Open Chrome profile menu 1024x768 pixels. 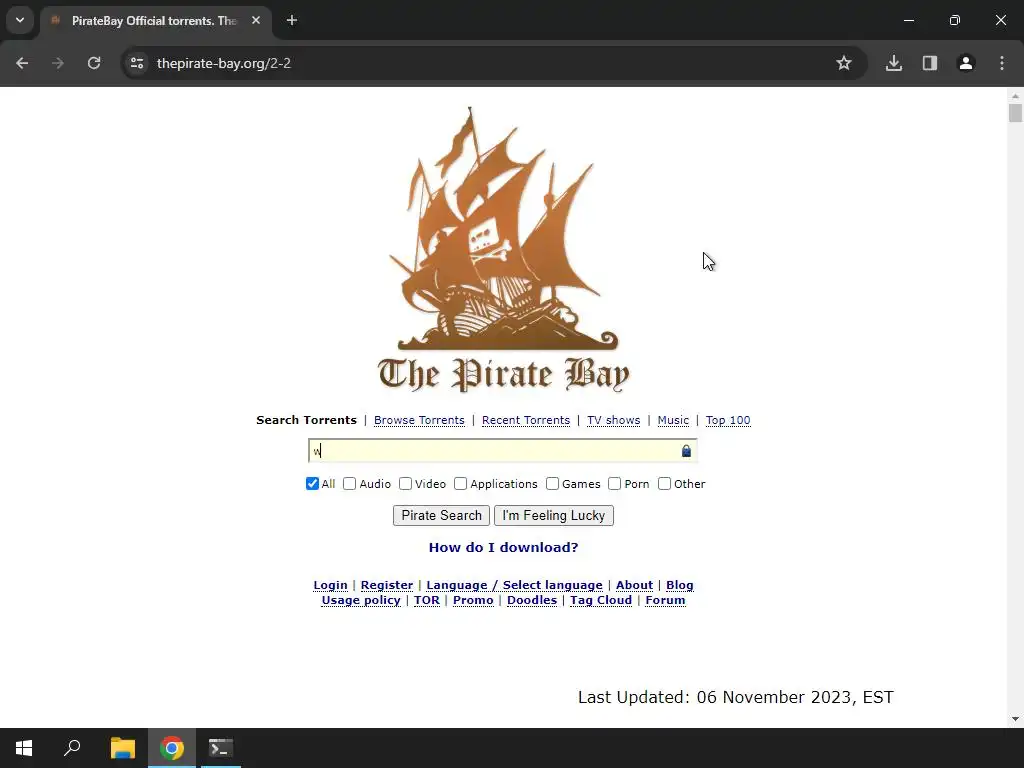point(966,63)
